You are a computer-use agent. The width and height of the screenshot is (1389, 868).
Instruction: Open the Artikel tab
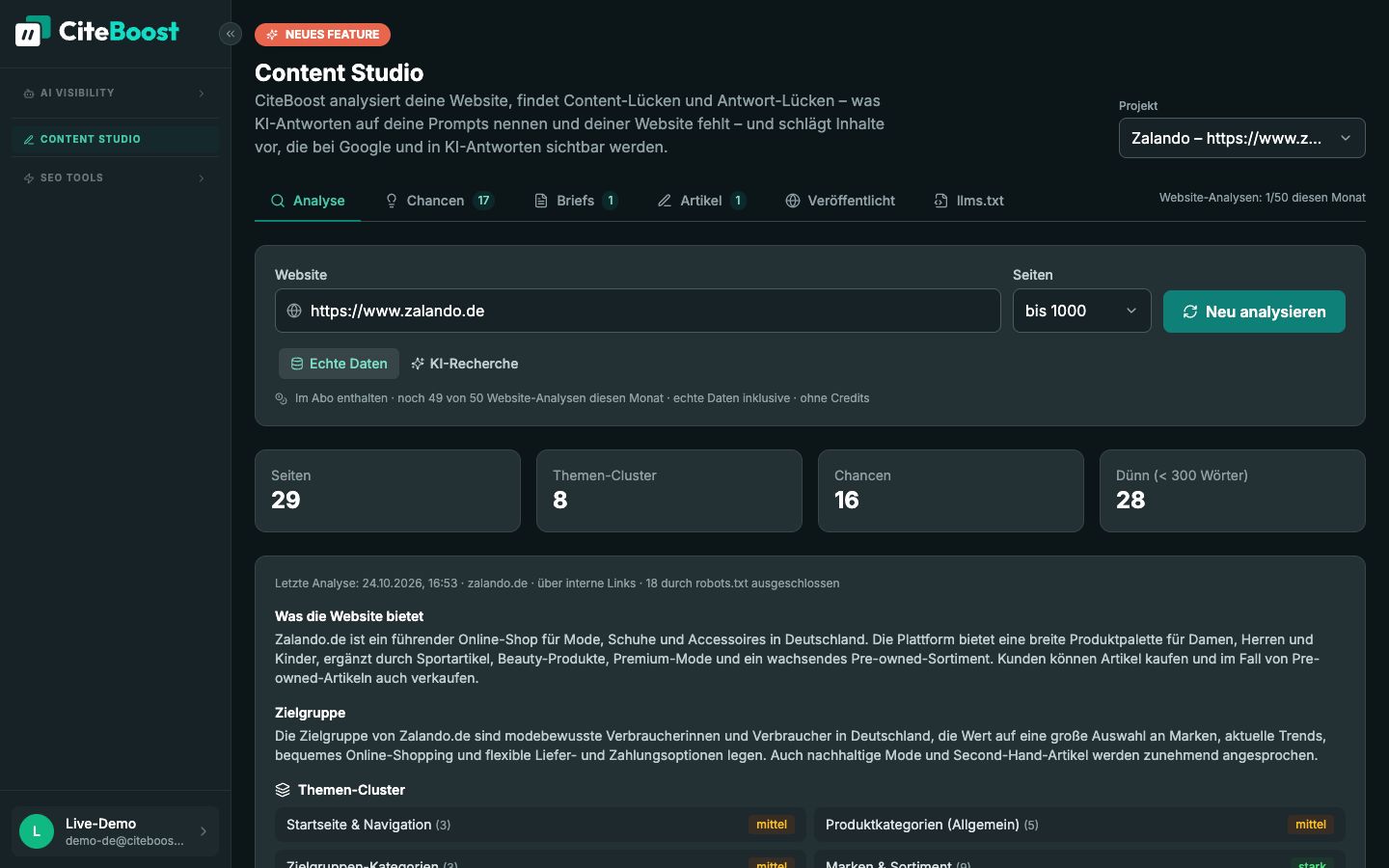tap(701, 201)
